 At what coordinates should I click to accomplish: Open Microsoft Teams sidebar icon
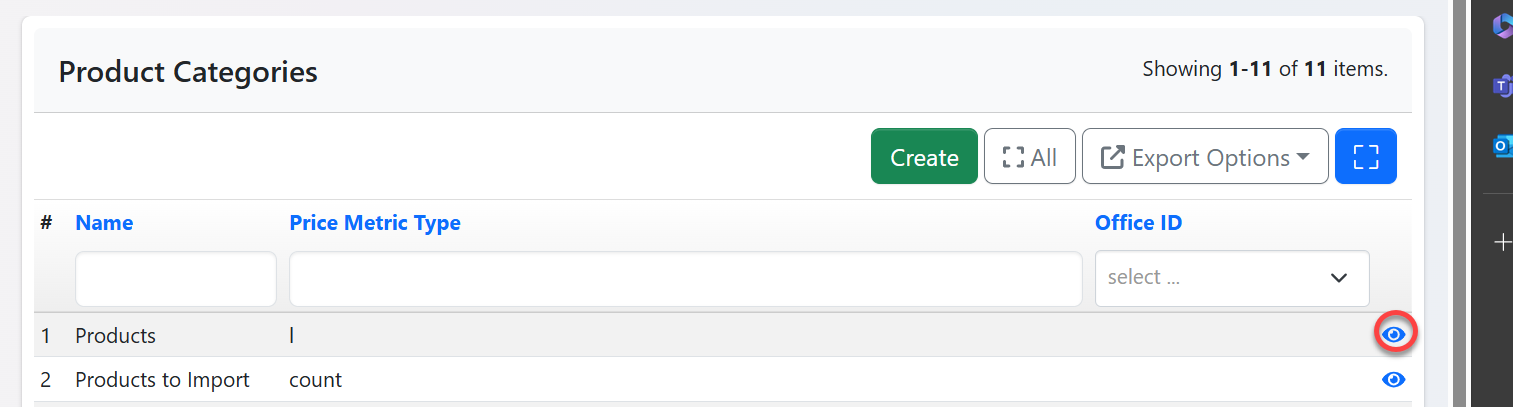[1502, 86]
